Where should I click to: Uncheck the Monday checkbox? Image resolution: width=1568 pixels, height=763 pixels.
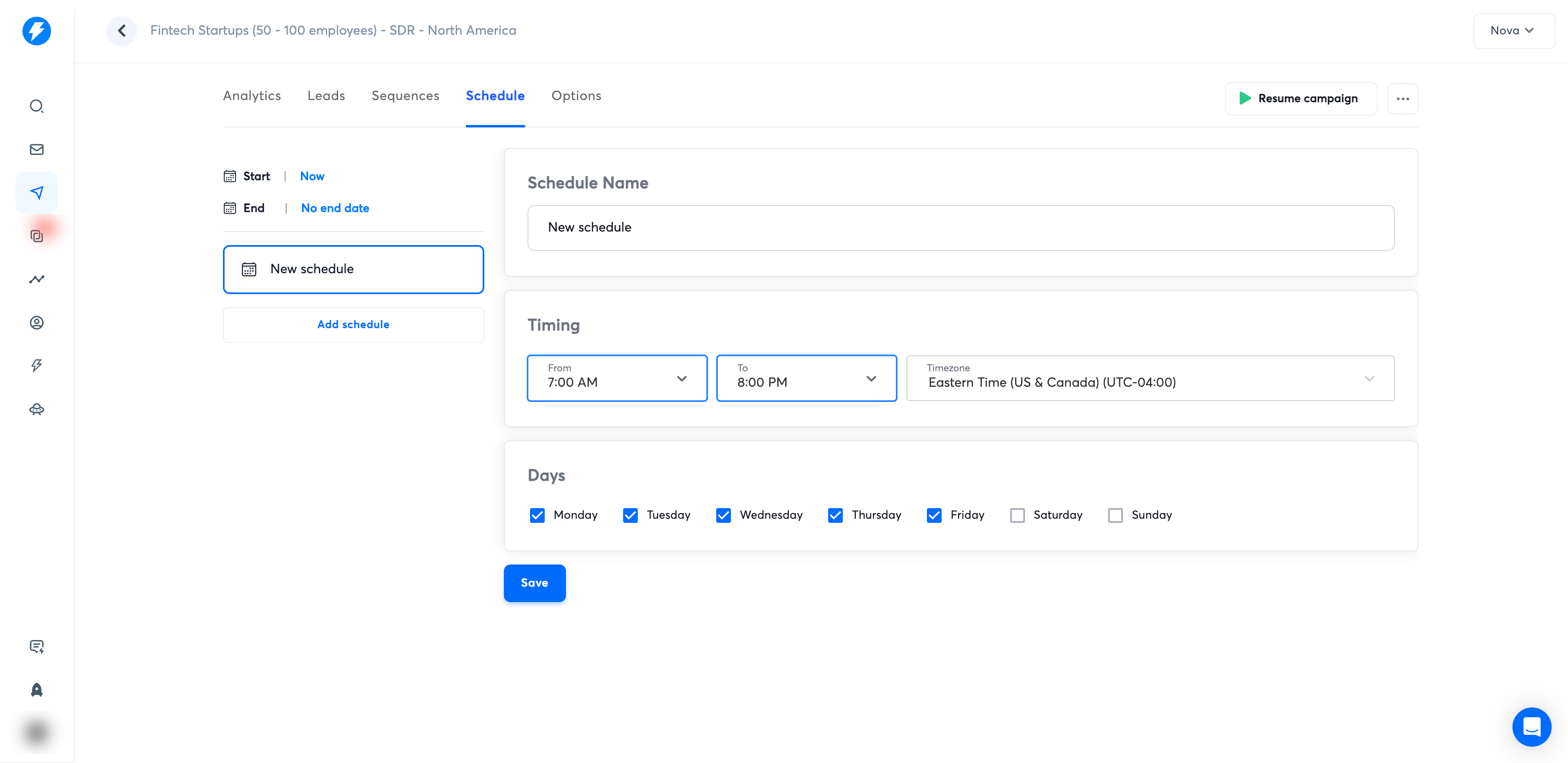point(537,515)
